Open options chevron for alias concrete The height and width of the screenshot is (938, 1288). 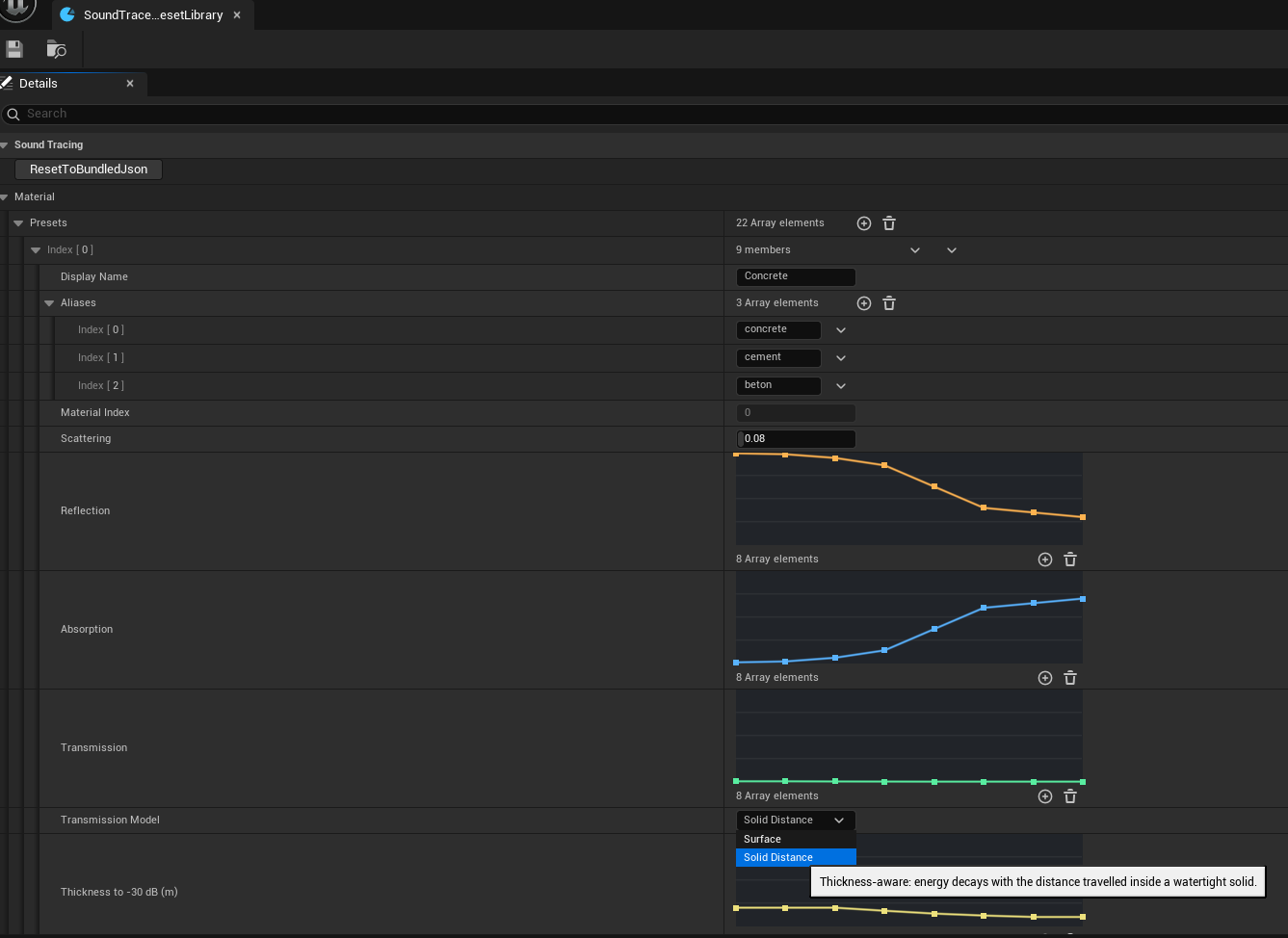pyautogui.click(x=841, y=330)
